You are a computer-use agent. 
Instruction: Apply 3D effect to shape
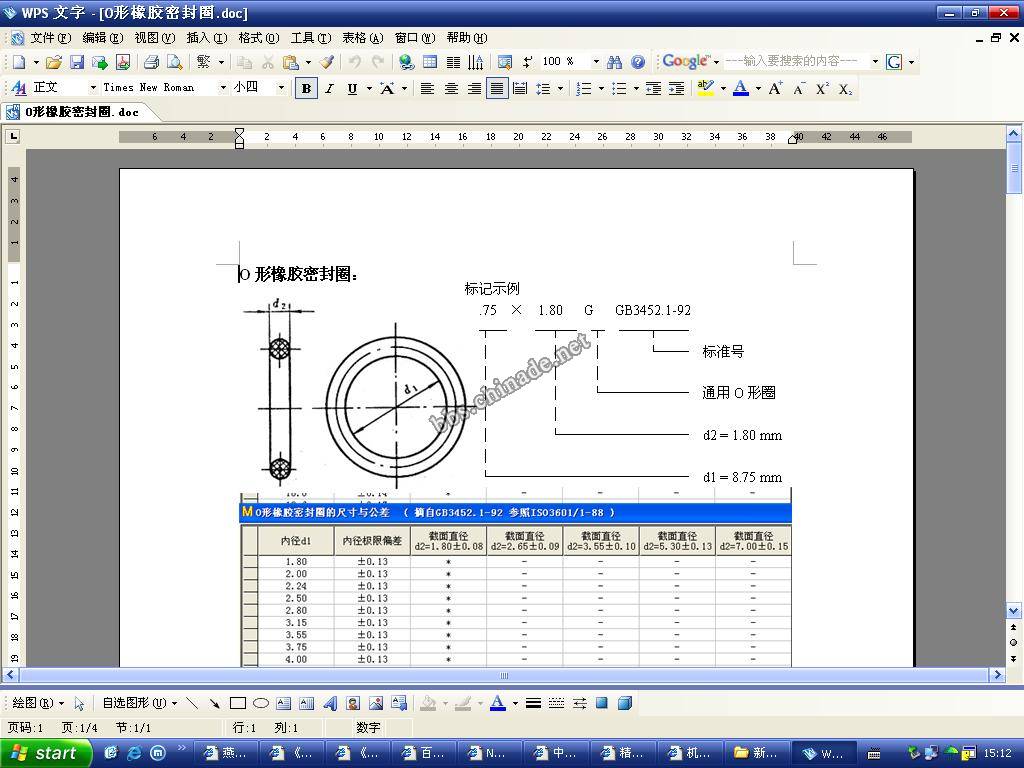[625, 703]
